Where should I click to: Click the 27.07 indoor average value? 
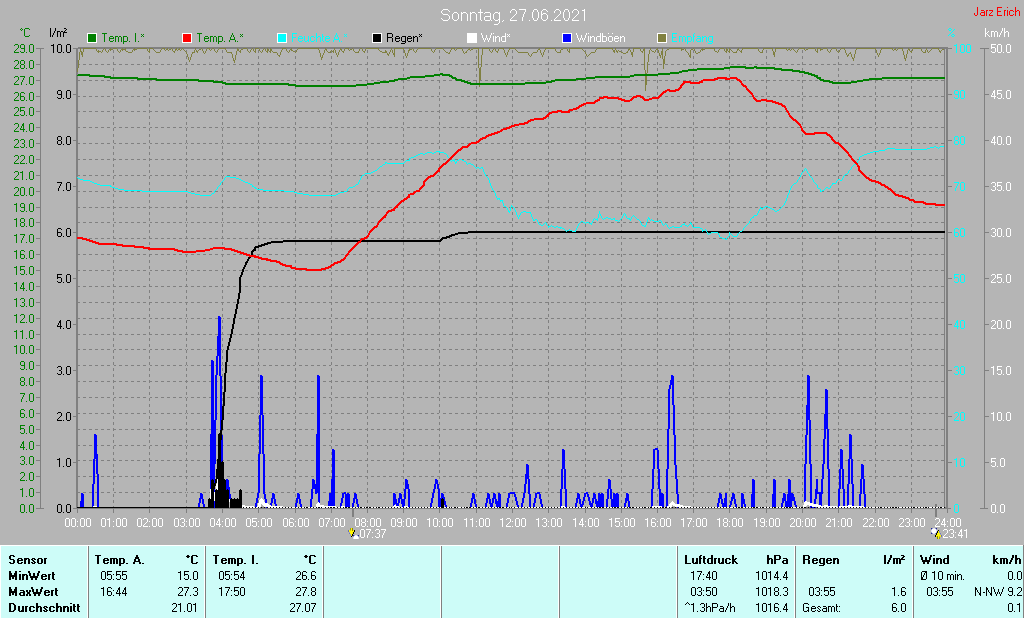coord(302,608)
